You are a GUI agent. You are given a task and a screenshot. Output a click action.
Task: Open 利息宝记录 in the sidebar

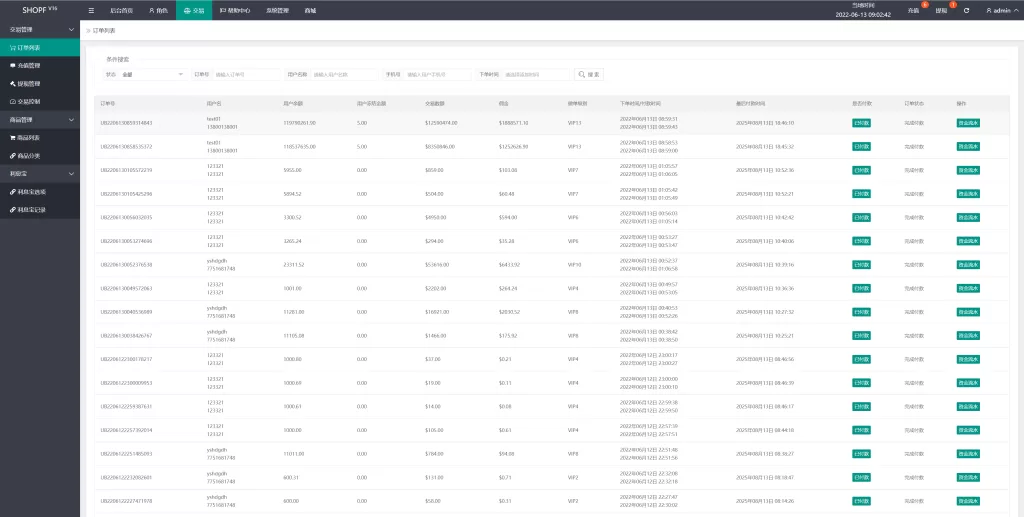(30, 210)
